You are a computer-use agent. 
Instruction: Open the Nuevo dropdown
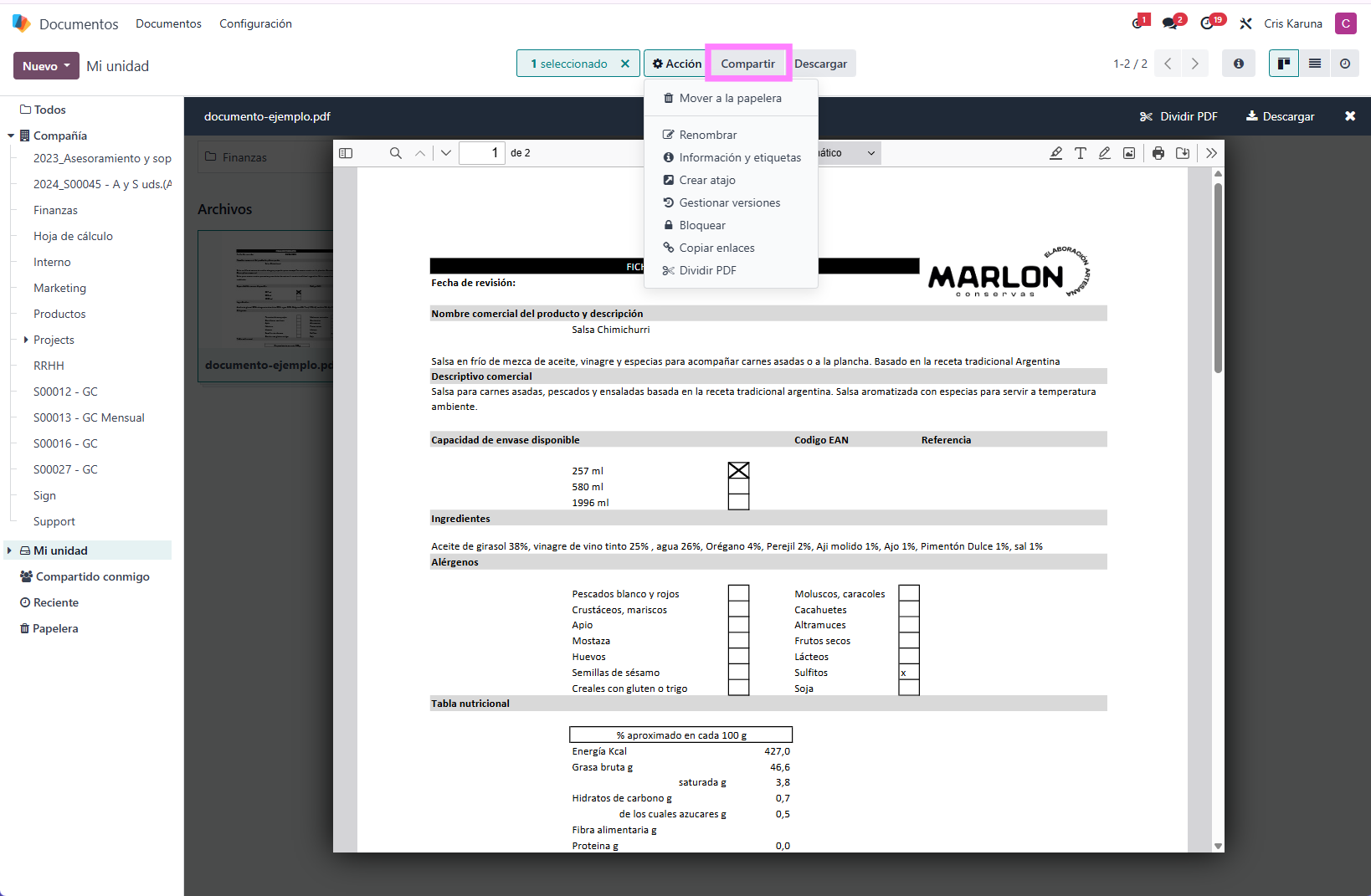coord(46,66)
